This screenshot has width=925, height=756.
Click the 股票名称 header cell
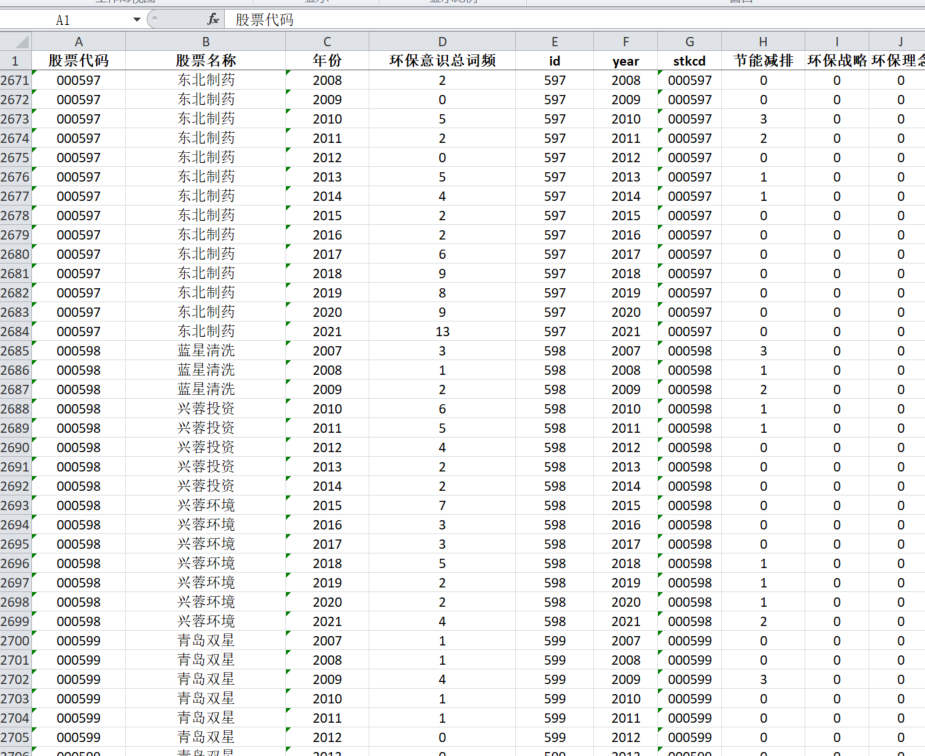coord(205,61)
